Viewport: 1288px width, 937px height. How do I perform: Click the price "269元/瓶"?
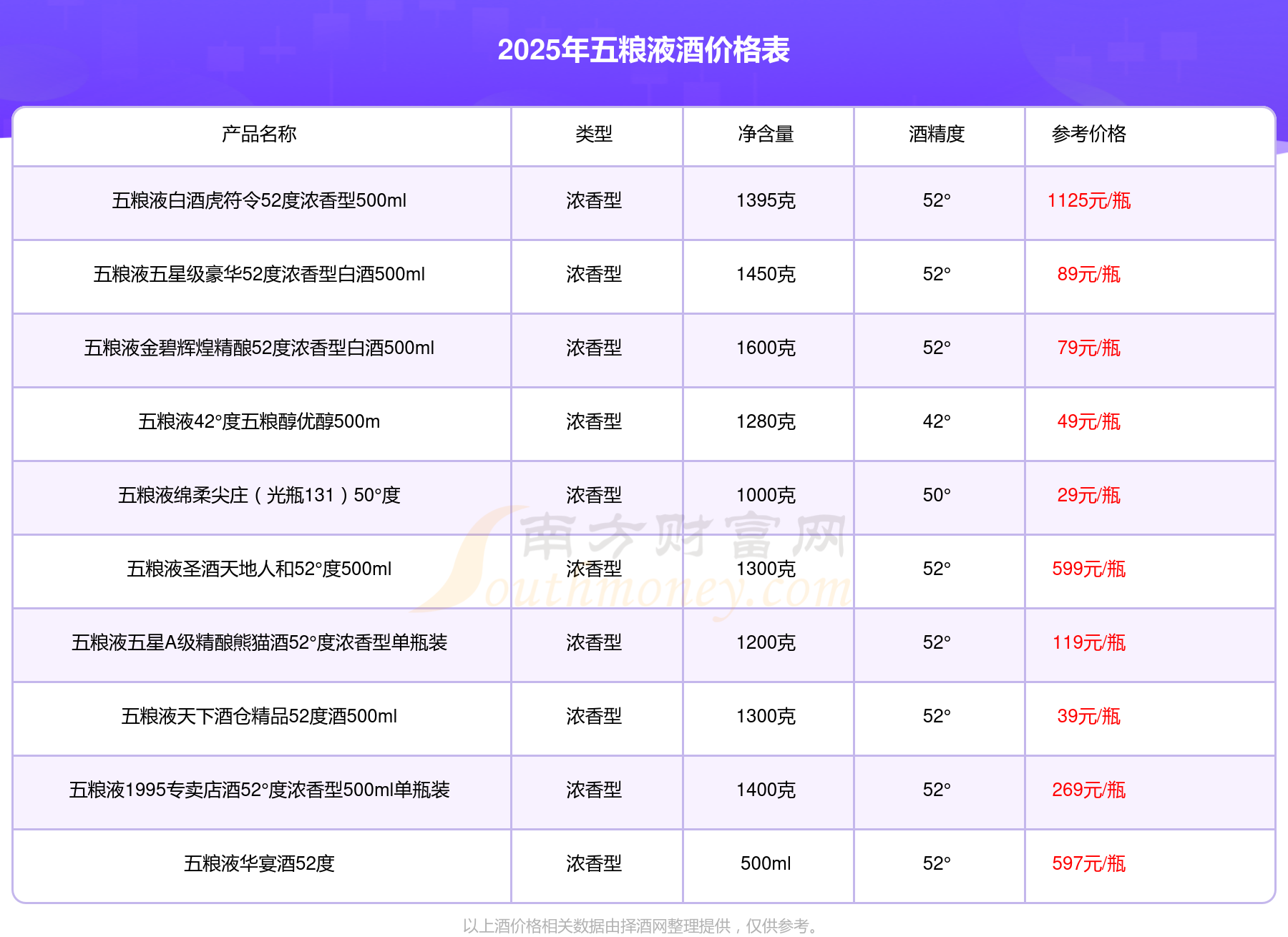(x=1088, y=790)
